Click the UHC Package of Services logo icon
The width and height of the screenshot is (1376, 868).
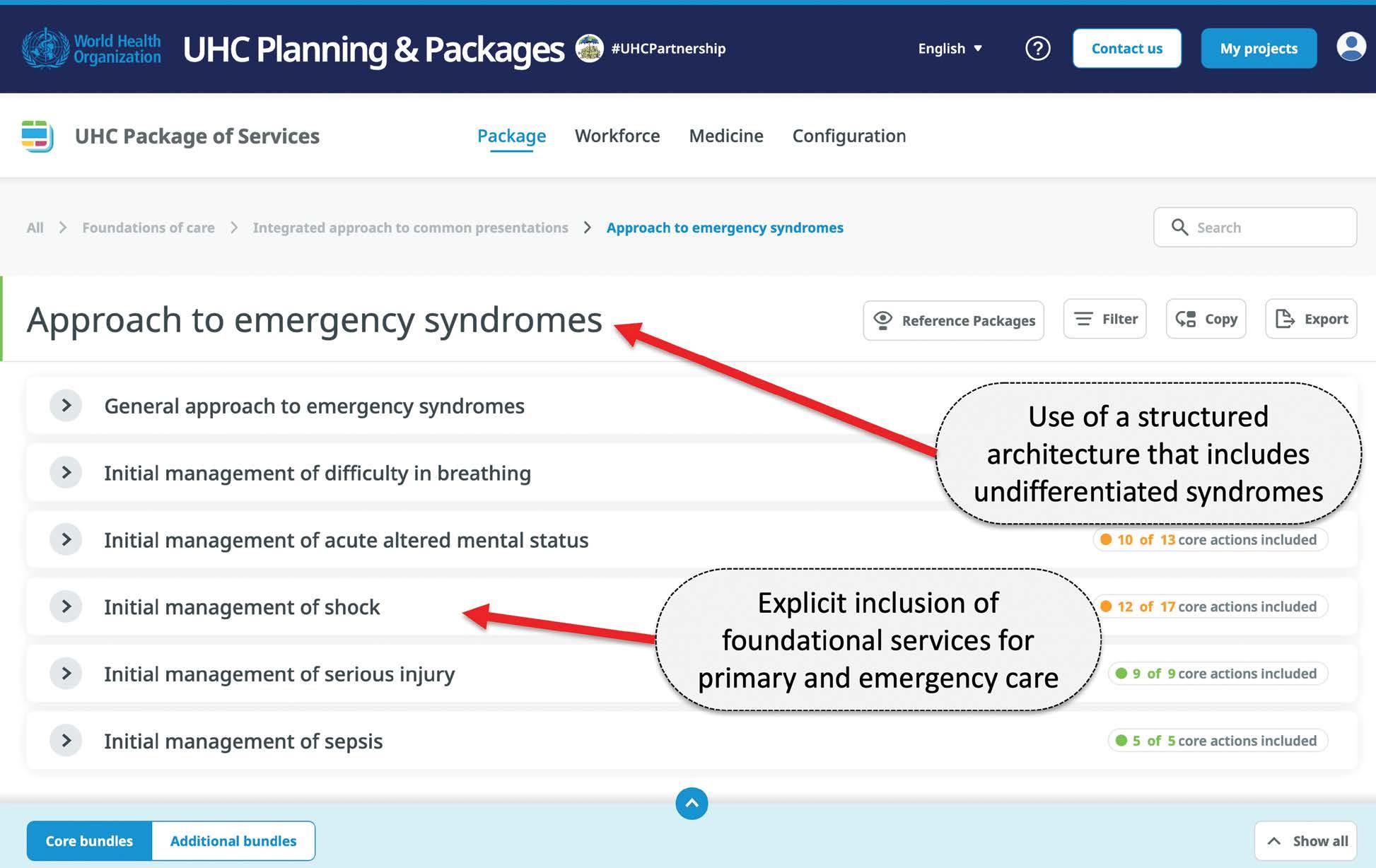pos(37,136)
